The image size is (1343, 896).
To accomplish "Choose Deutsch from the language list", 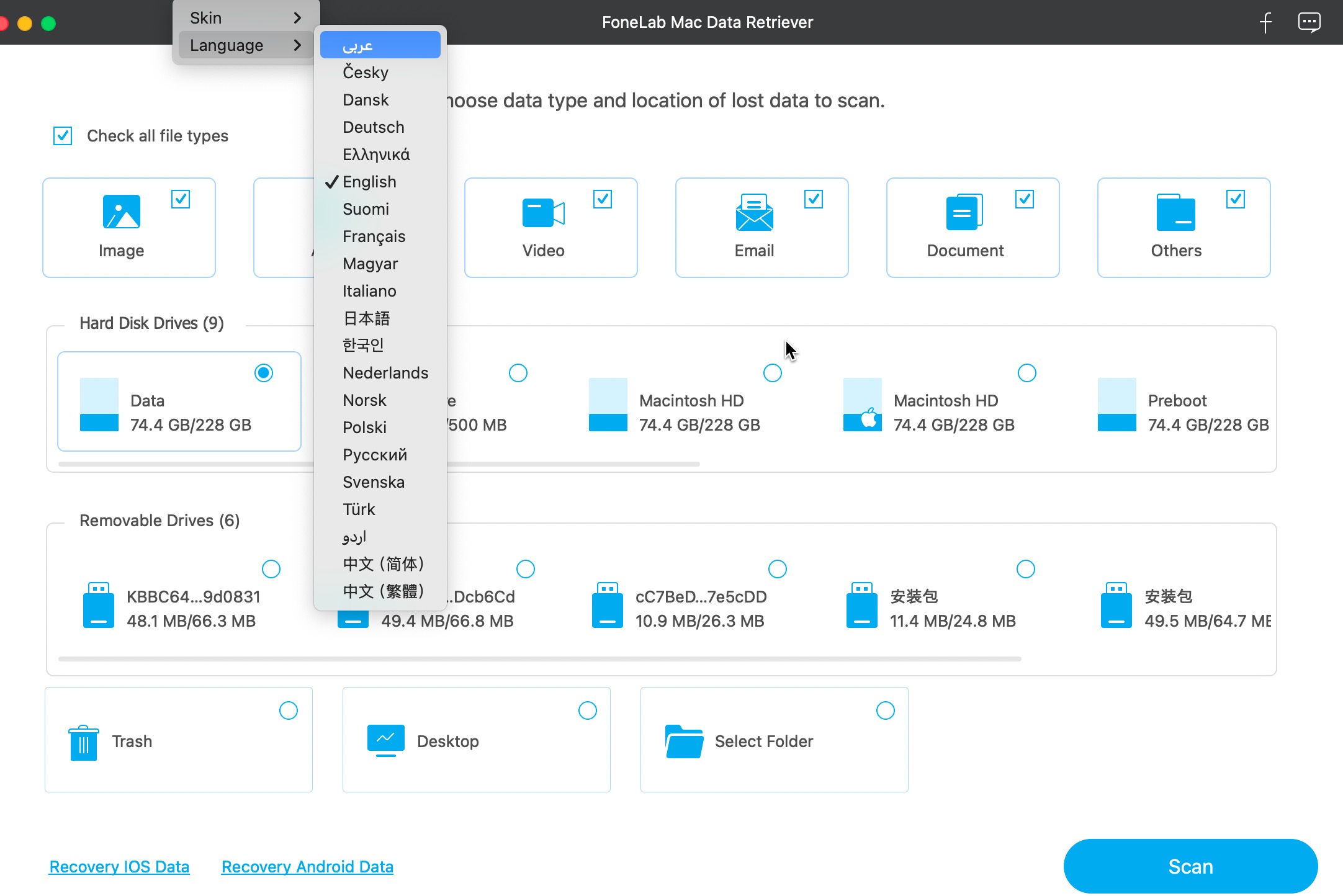I will pos(373,127).
